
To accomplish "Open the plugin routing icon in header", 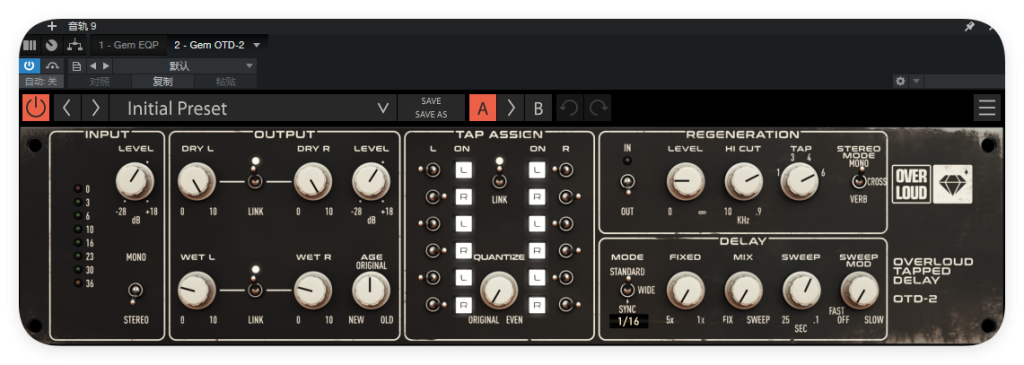I will 76,45.
